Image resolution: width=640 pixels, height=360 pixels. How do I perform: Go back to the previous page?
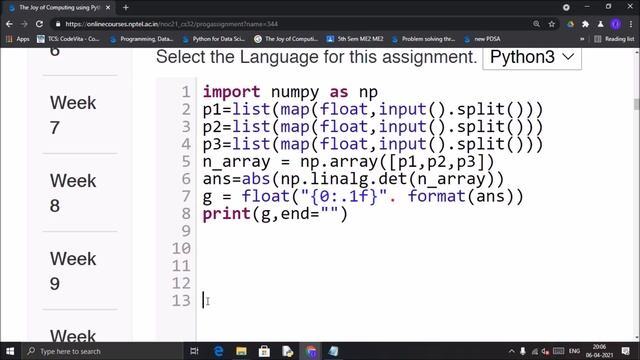tap(9, 24)
